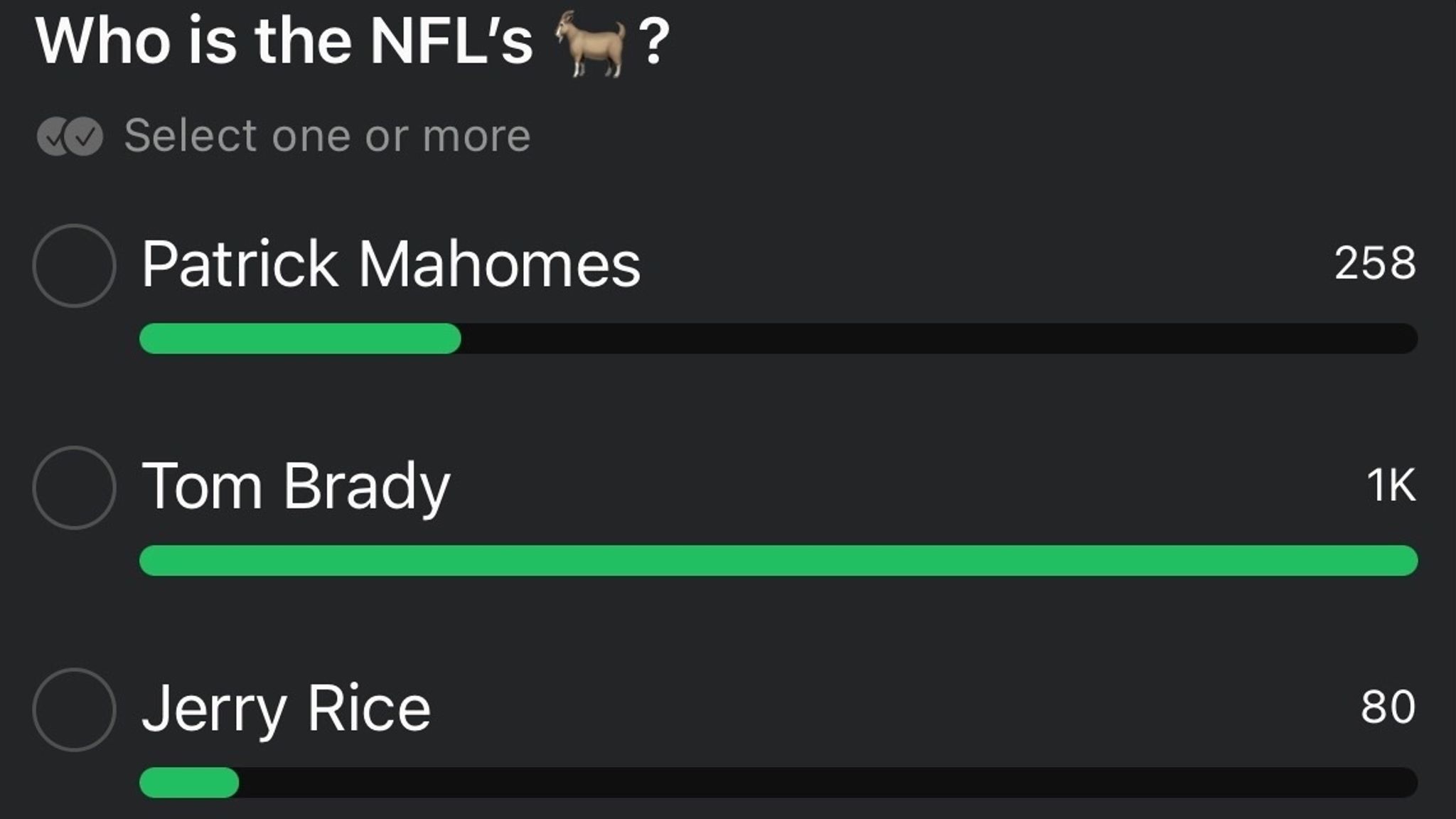Click the empty circle beside Jerry Rice
Viewport: 1456px width, 819px height.
click(74, 706)
